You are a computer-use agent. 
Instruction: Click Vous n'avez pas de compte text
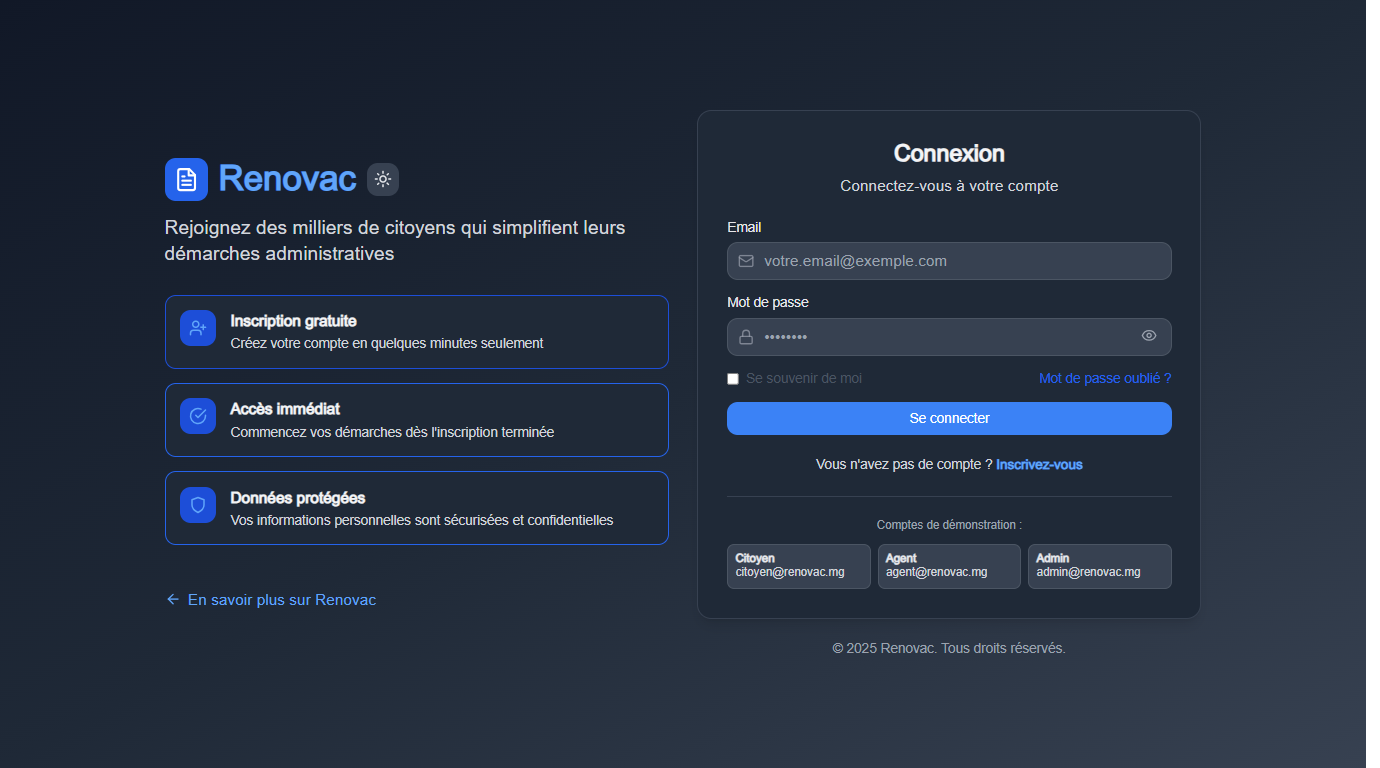click(904, 464)
